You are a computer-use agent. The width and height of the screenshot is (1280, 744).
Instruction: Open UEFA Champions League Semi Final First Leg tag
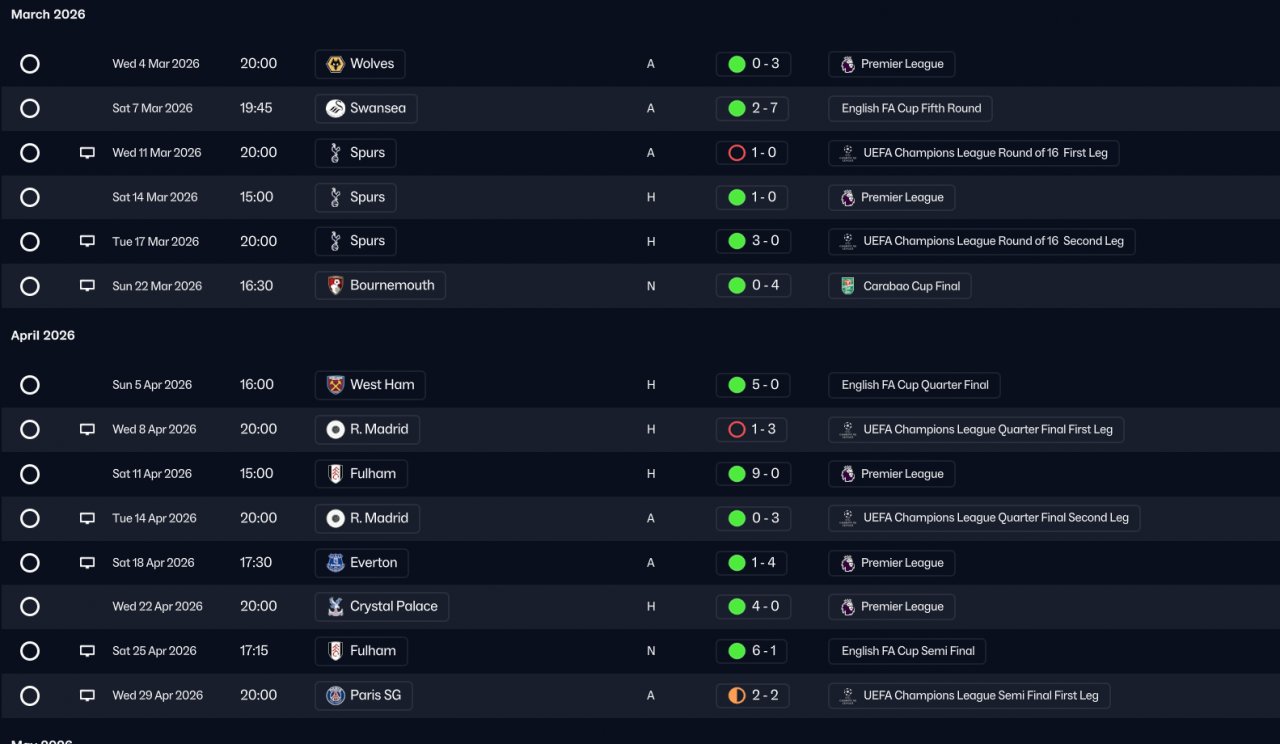[969, 695]
